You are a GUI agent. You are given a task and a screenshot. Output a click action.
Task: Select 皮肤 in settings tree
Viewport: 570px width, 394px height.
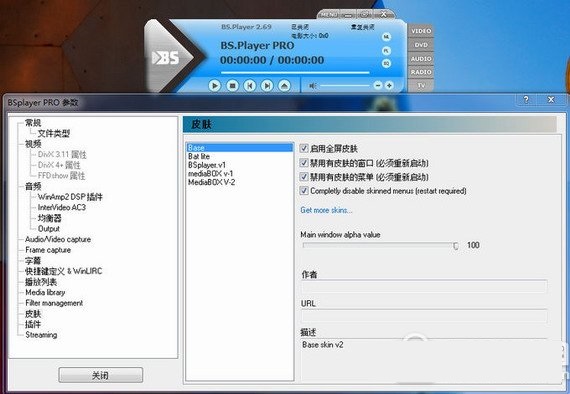click(33, 314)
